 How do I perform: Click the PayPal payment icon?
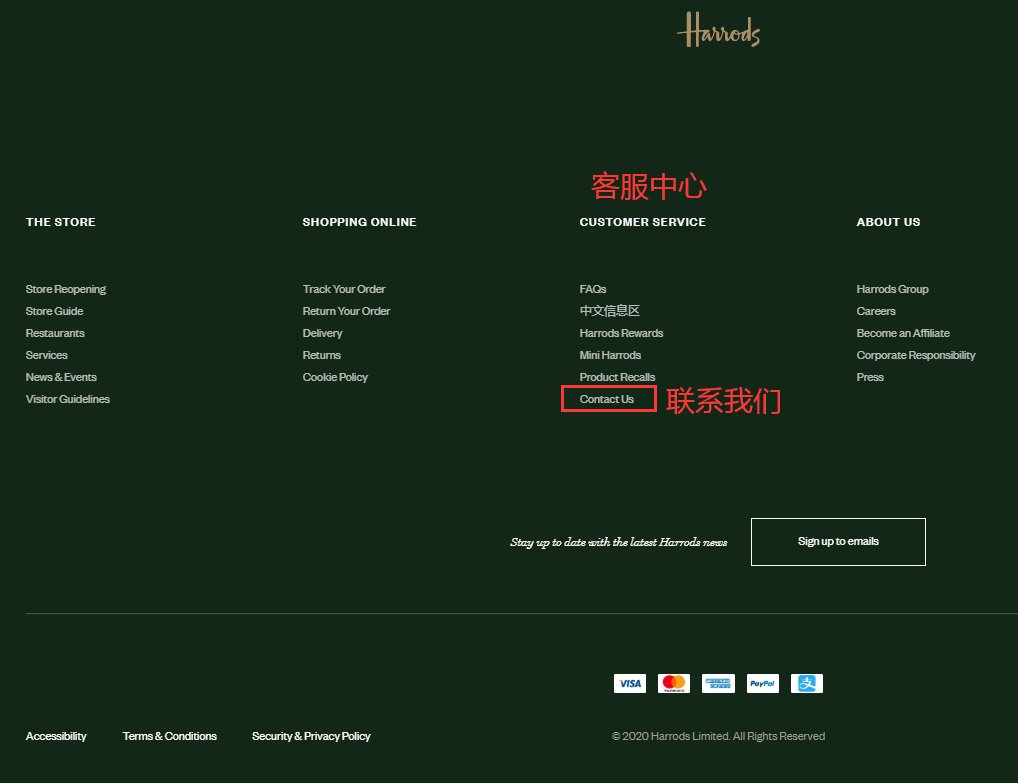[x=763, y=683]
